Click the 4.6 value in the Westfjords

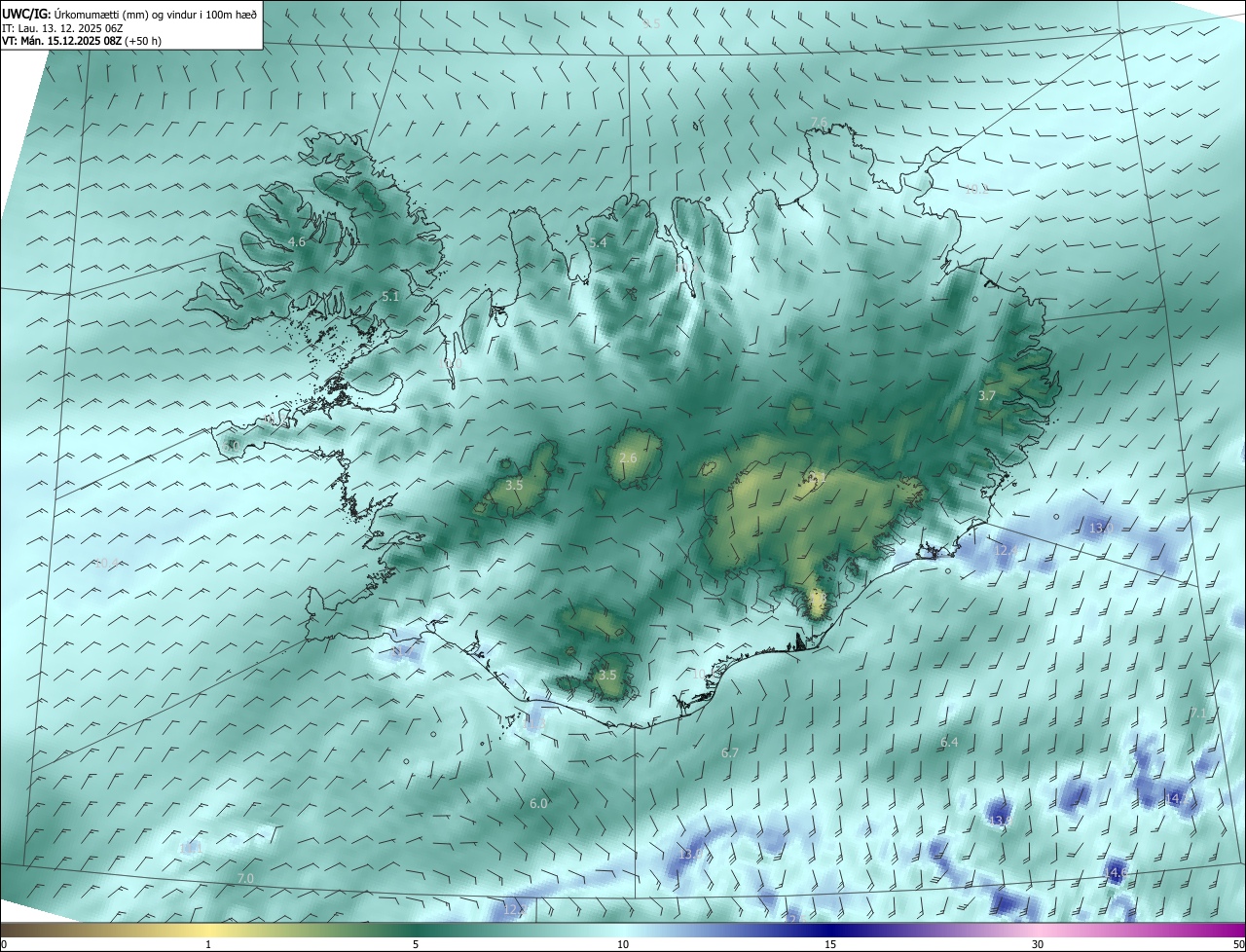(x=297, y=241)
